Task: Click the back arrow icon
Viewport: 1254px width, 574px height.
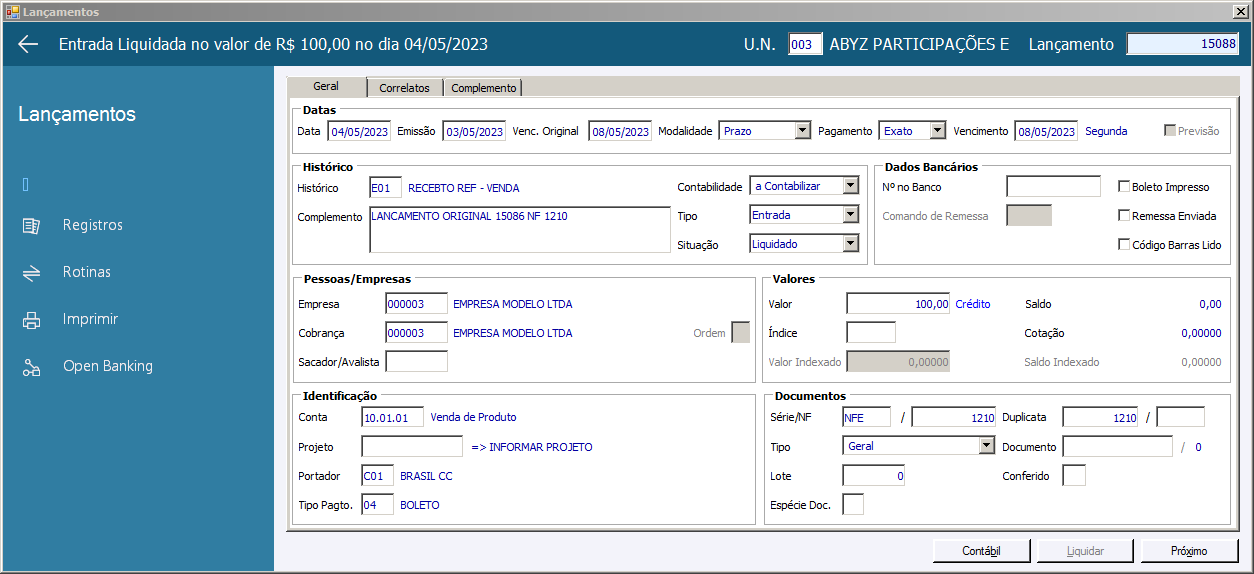Action: click(x=28, y=44)
